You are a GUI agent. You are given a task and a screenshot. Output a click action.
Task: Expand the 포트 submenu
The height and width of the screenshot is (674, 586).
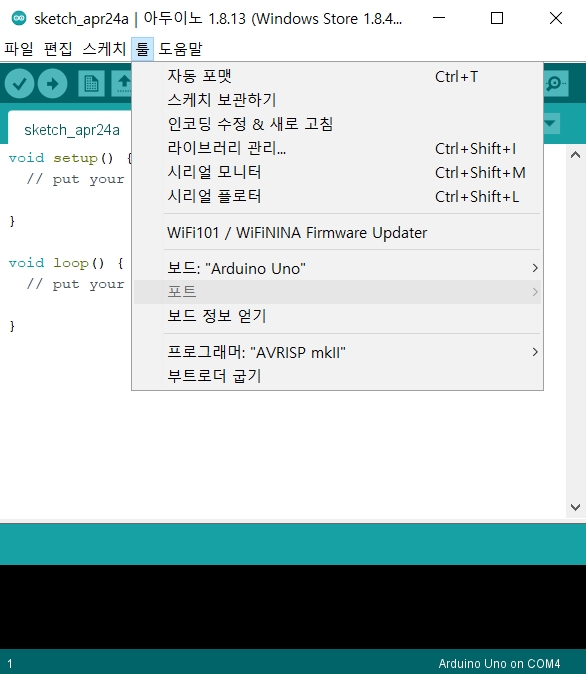click(337, 292)
